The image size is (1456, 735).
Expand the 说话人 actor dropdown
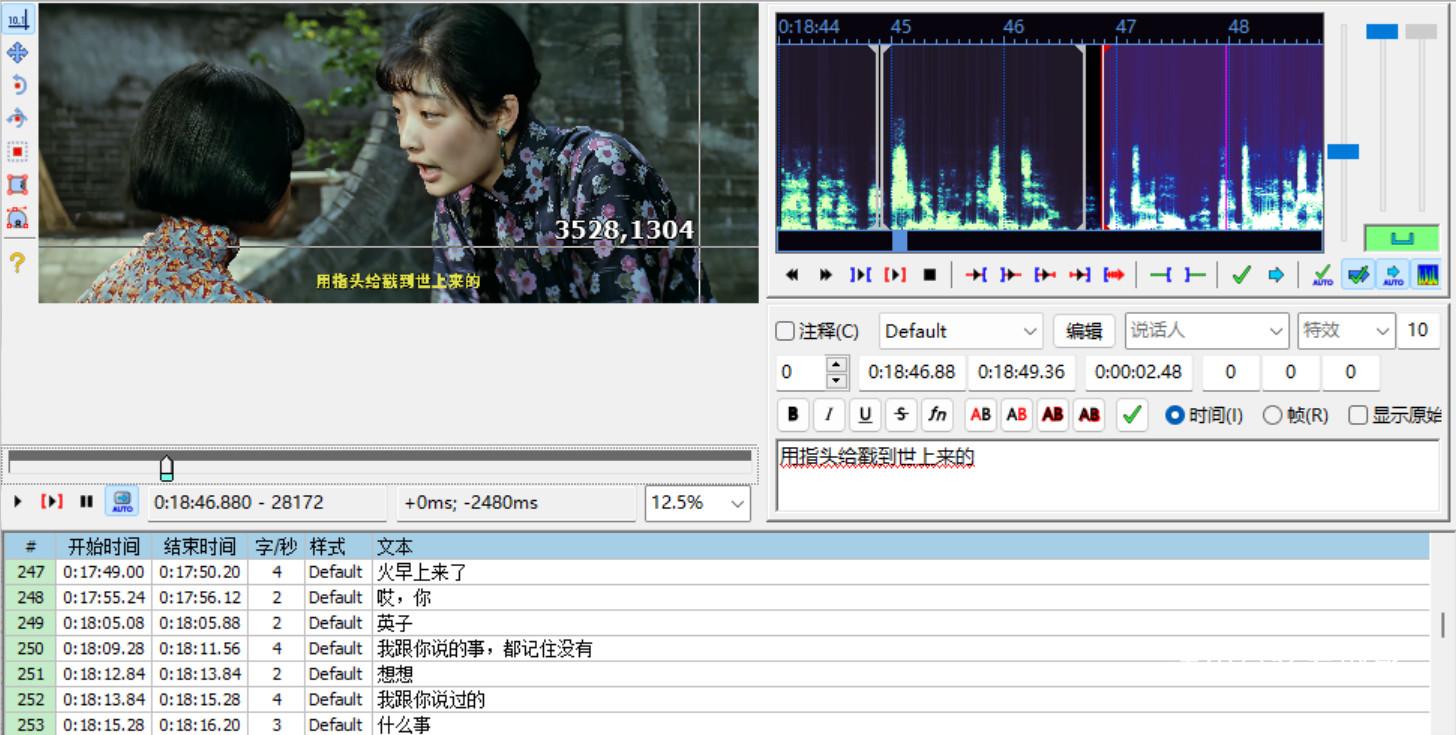(x=1207, y=331)
